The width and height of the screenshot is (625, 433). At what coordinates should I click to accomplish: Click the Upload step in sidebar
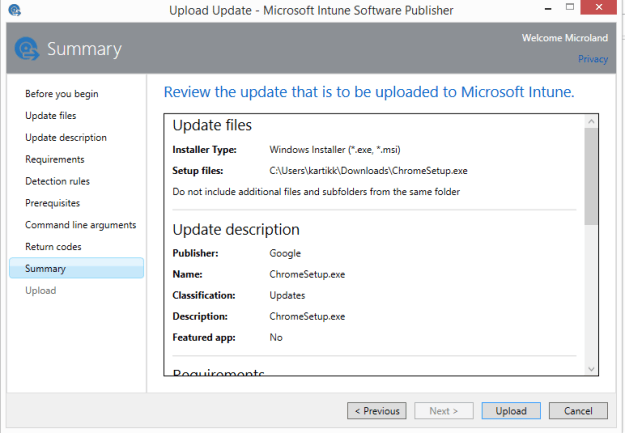tap(41, 291)
